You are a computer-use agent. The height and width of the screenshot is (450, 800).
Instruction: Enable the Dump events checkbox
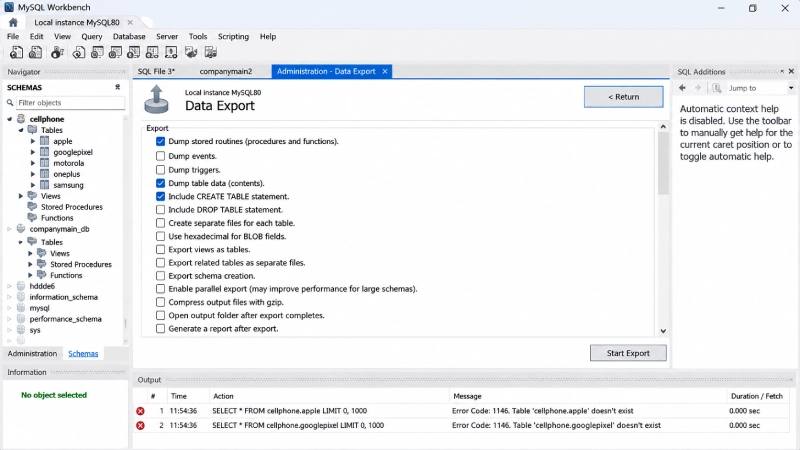160,156
